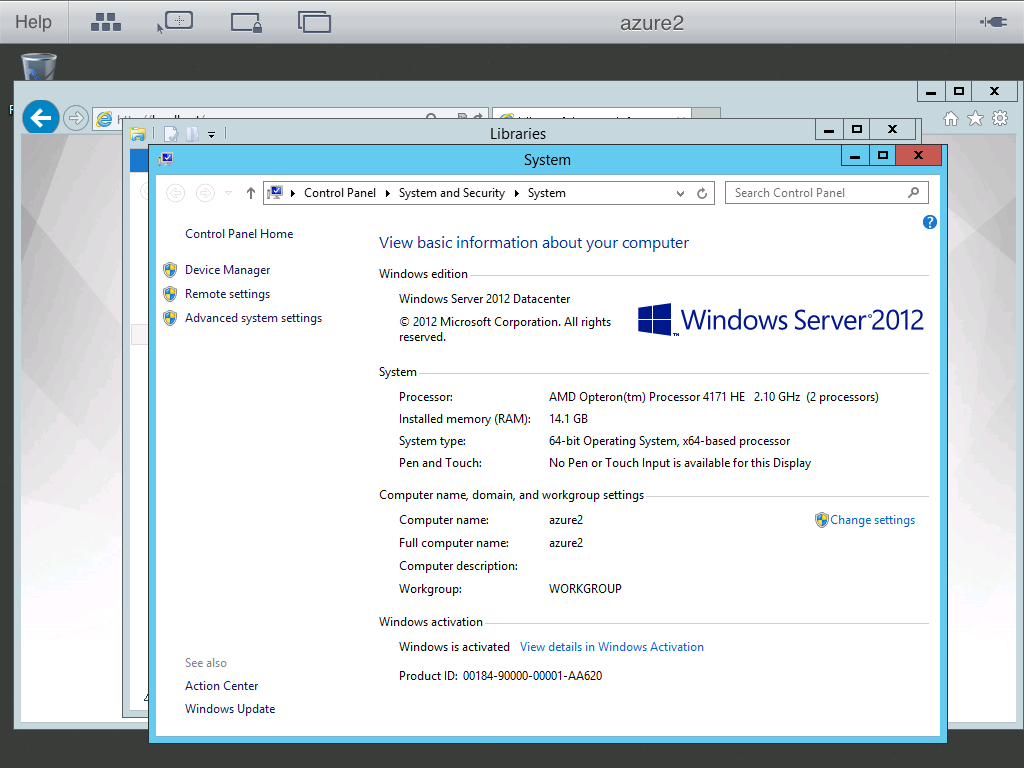Screen dimensions: 1024x768
Task: Expand the arrow before Control Panel breadcrumb
Action: 293,193
